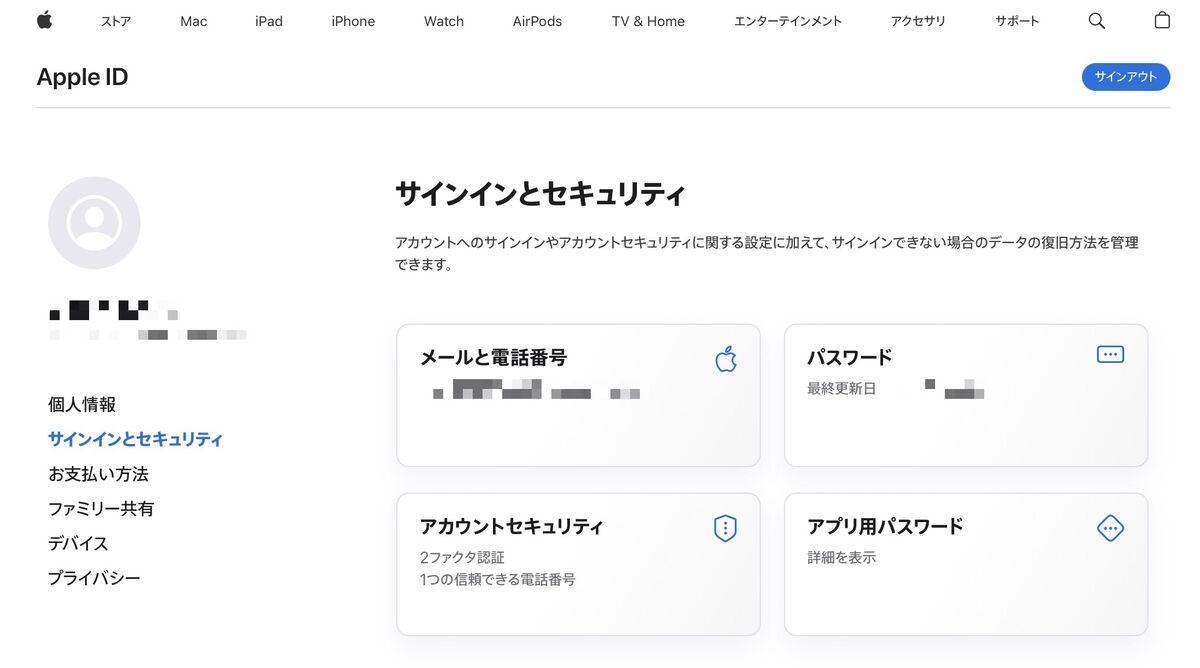Go to お支払い方法 in the sidebar

pyautogui.click(x=98, y=474)
